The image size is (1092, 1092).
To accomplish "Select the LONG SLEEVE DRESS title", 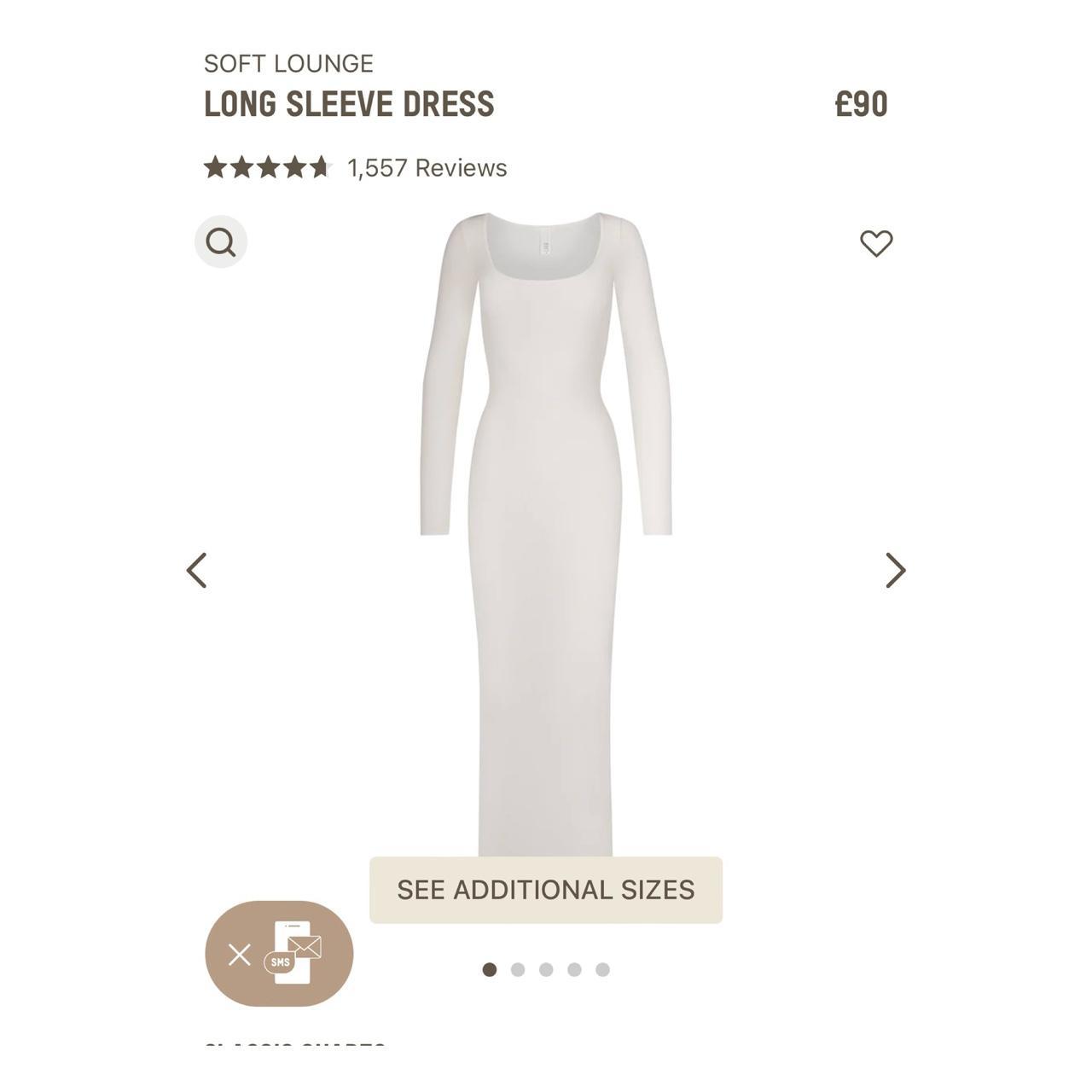I will (349, 103).
